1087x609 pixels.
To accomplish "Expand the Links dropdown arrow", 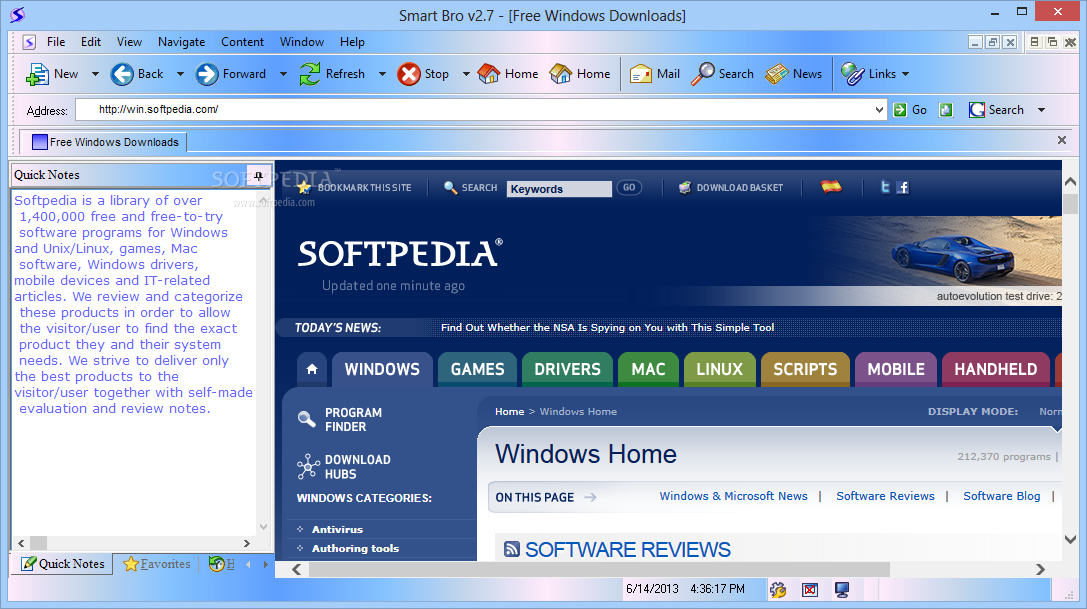I will (x=905, y=74).
